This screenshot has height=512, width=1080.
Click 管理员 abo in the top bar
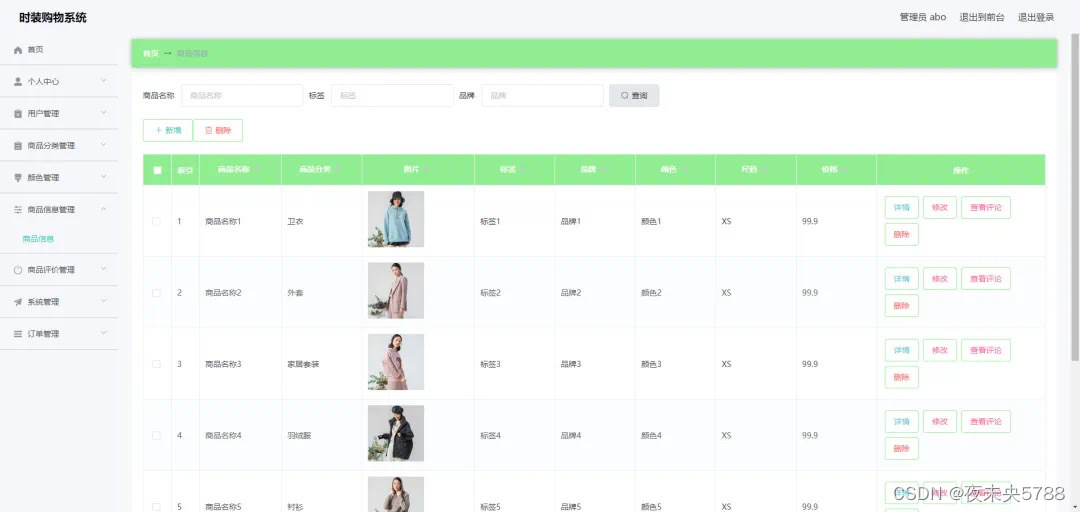923,17
